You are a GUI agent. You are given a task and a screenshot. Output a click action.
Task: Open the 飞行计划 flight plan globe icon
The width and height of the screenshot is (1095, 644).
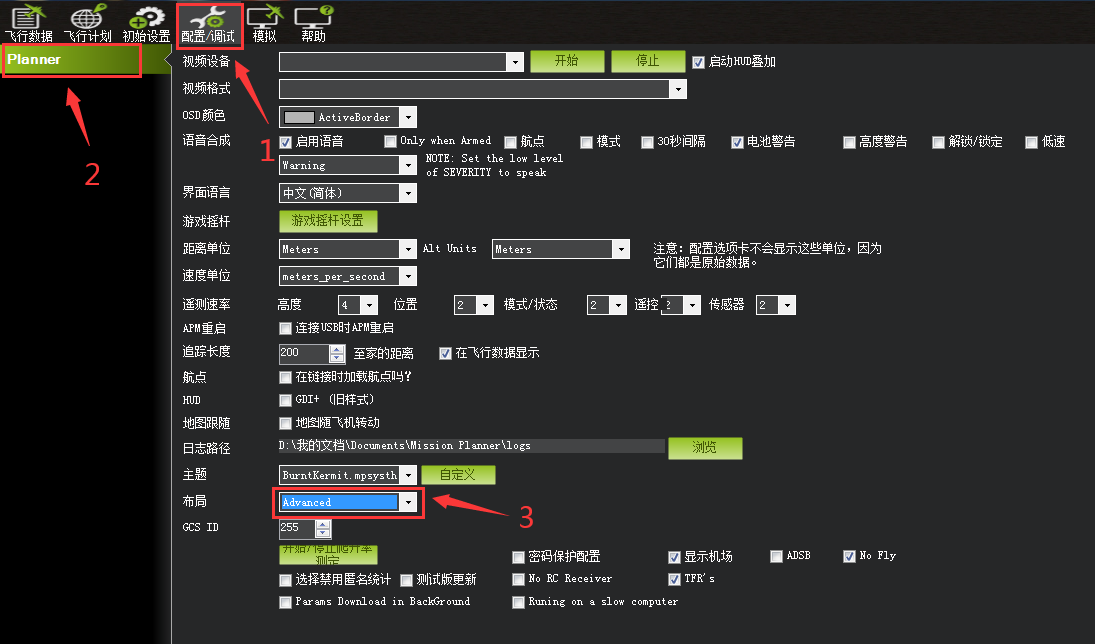tap(87, 17)
